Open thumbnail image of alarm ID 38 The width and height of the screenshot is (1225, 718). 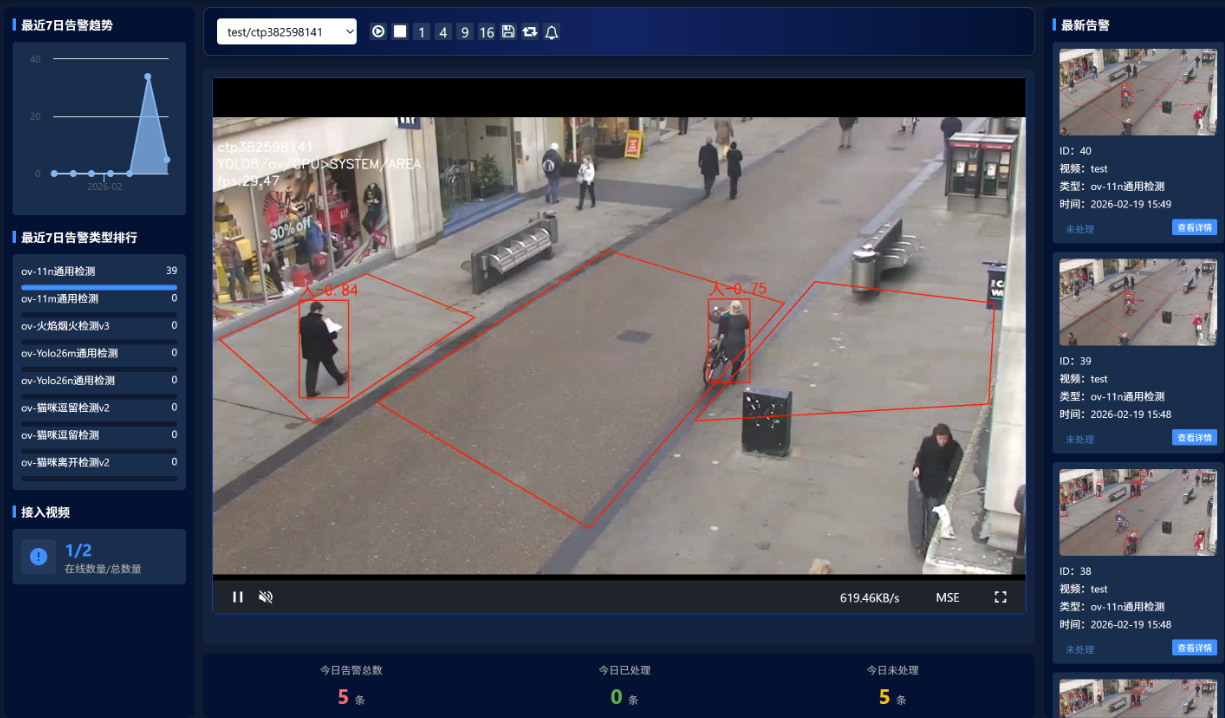tap(1138, 512)
